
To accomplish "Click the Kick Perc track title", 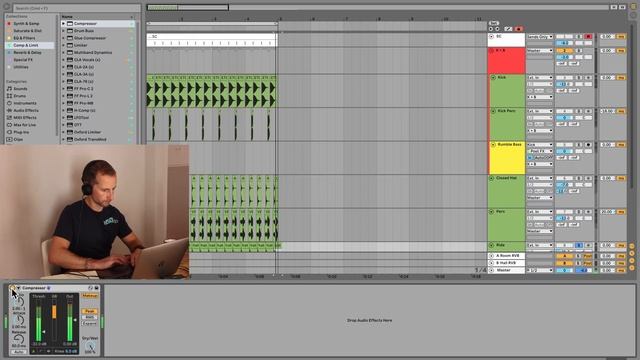I will pos(507,111).
